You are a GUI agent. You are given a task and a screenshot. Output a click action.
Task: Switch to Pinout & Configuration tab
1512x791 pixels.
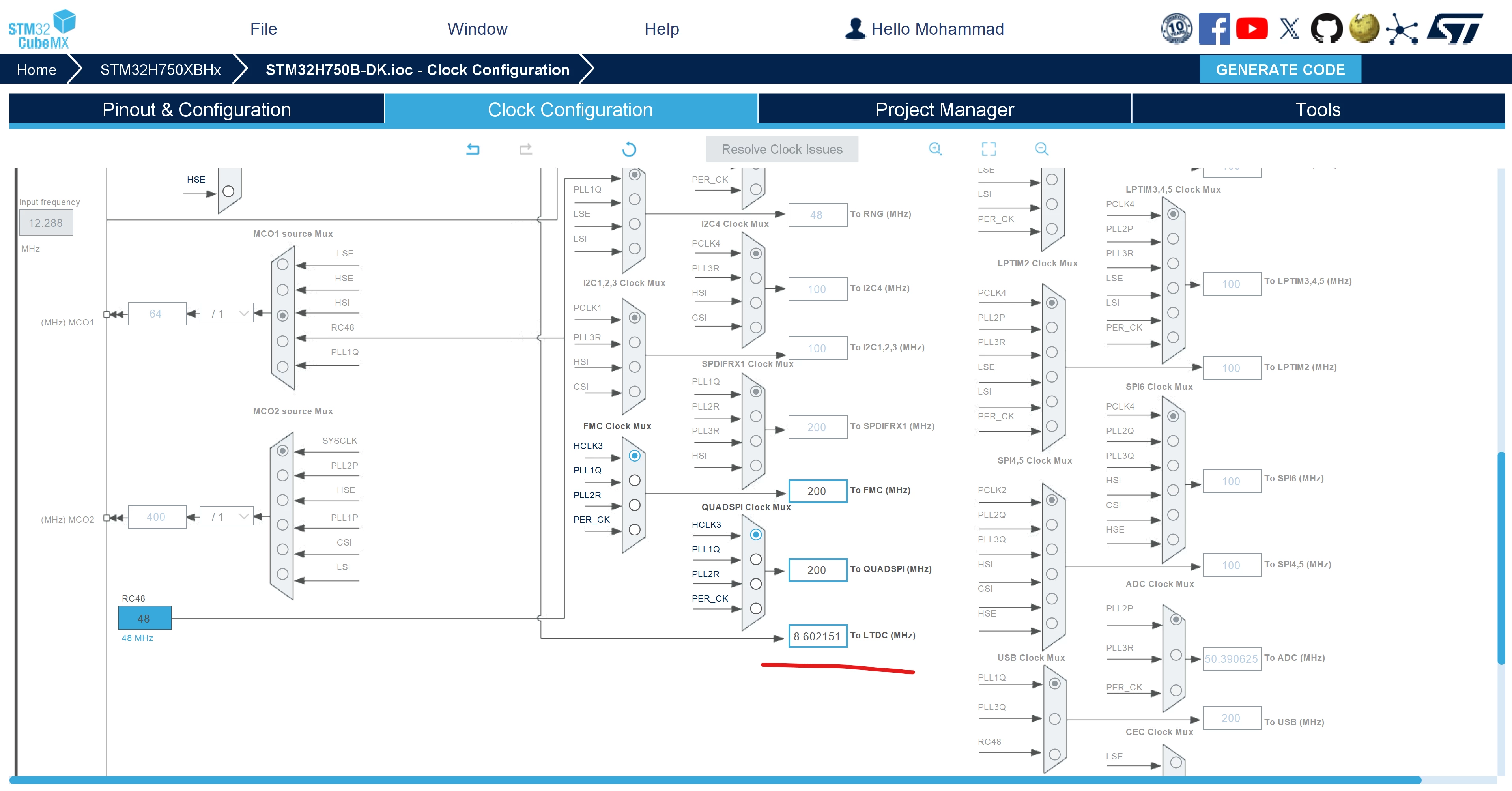point(196,109)
